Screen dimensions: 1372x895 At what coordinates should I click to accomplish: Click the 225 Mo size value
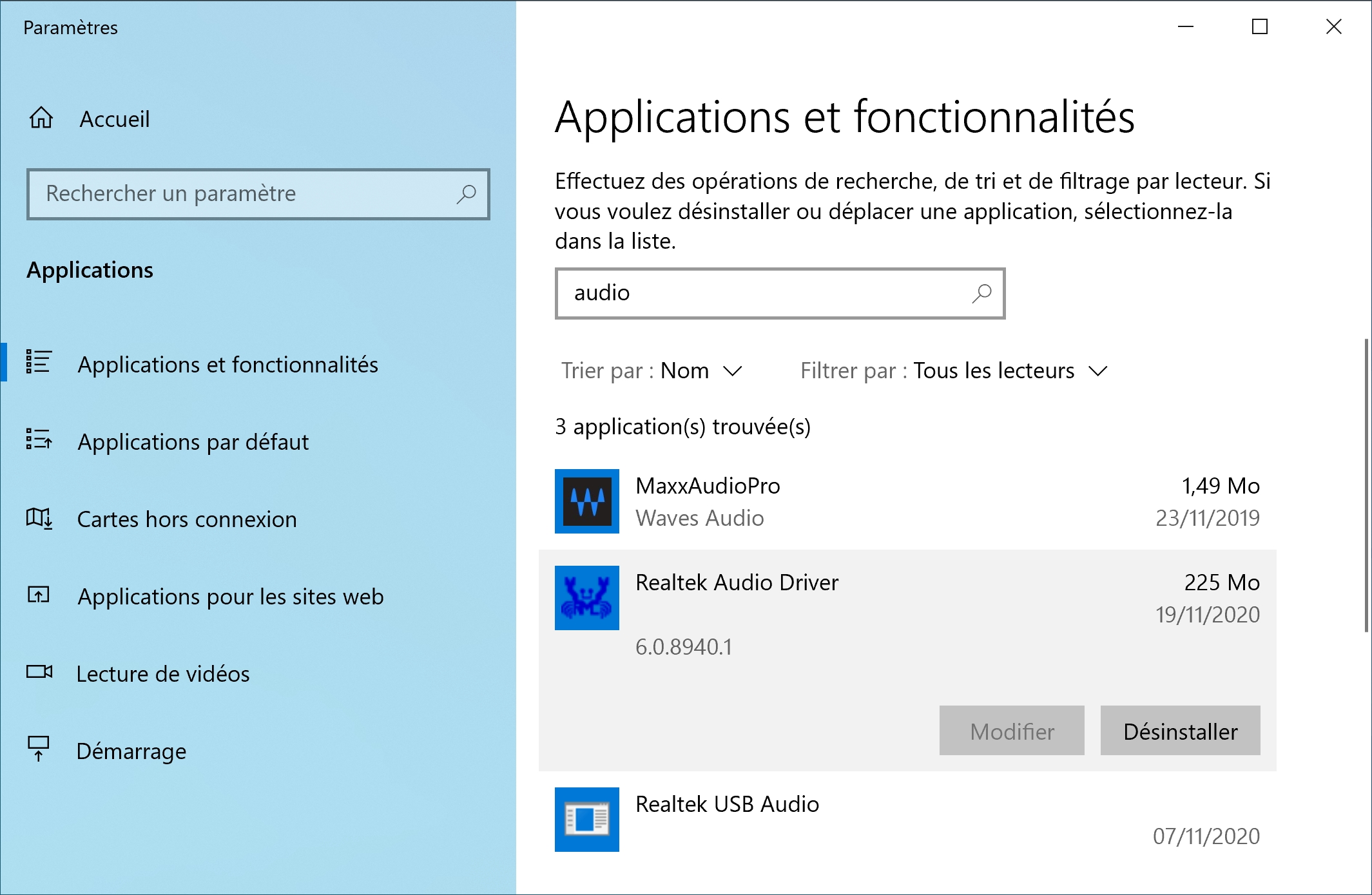1222,582
